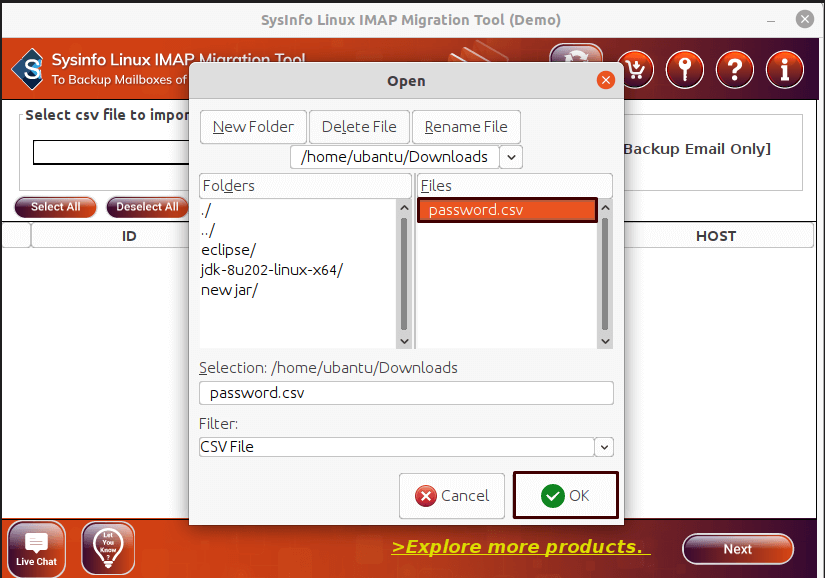Click the Next button
Screen dimensions: 825x578
738,549
